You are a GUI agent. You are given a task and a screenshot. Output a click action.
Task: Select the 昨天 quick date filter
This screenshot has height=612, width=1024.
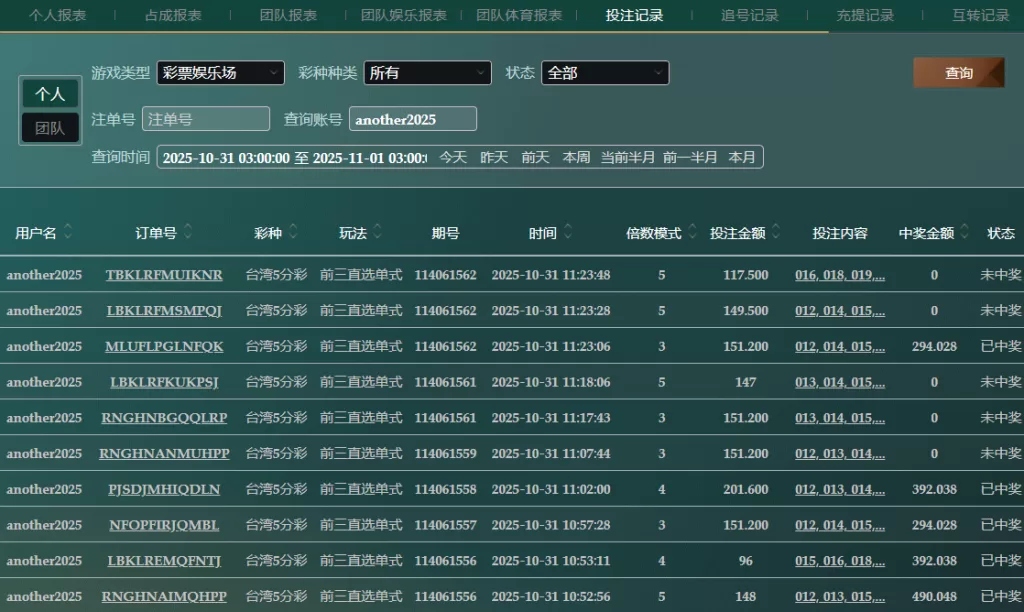(494, 157)
